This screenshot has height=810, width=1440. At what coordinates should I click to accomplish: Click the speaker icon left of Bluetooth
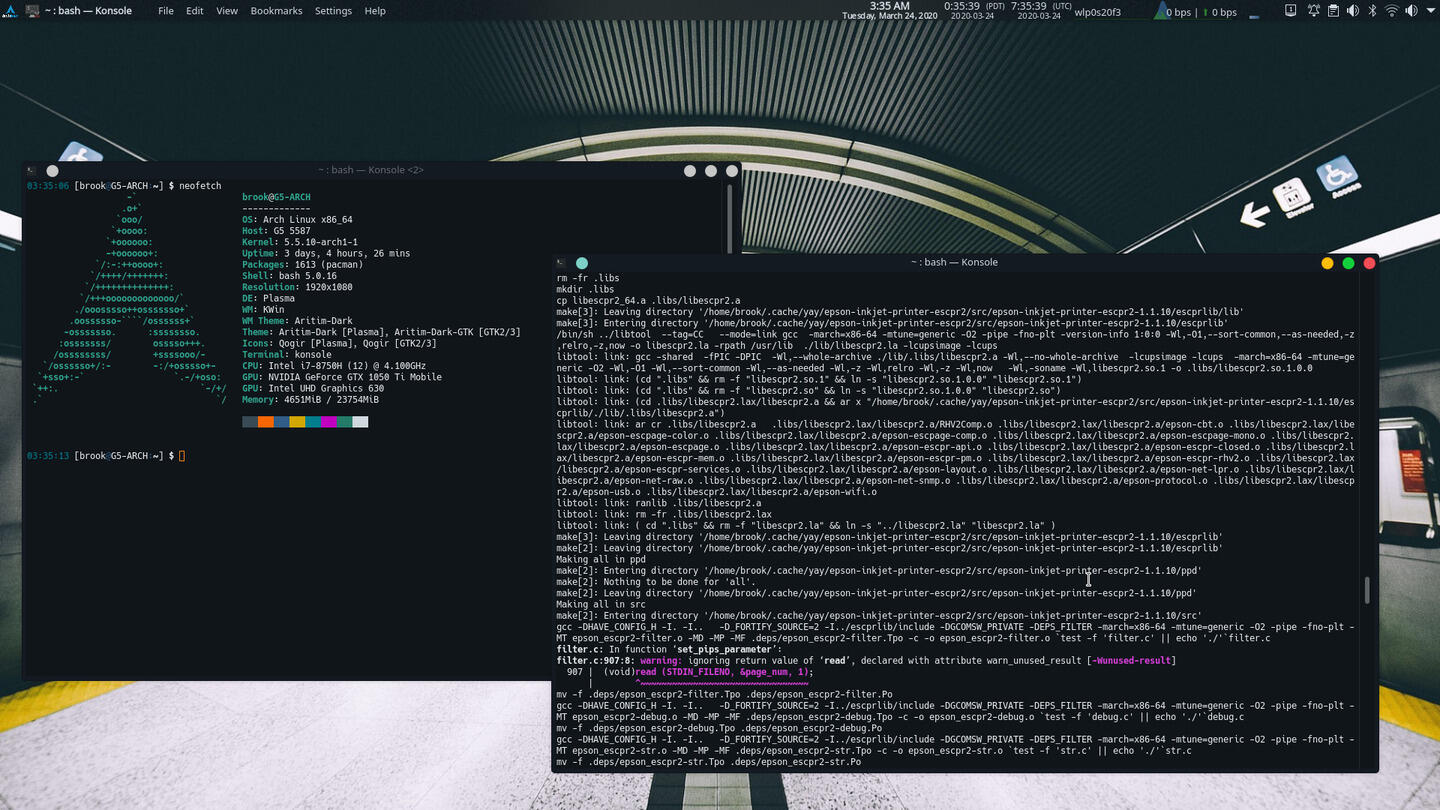pyautogui.click(x=1352, y=11)
